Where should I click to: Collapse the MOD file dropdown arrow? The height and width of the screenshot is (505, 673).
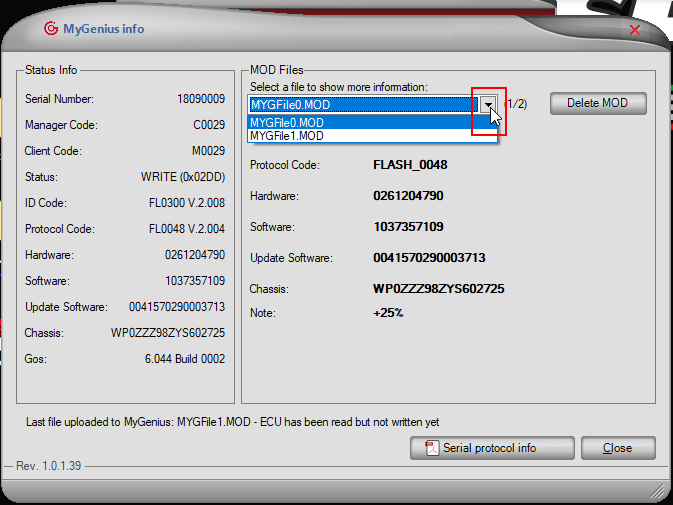coord(488,104)
